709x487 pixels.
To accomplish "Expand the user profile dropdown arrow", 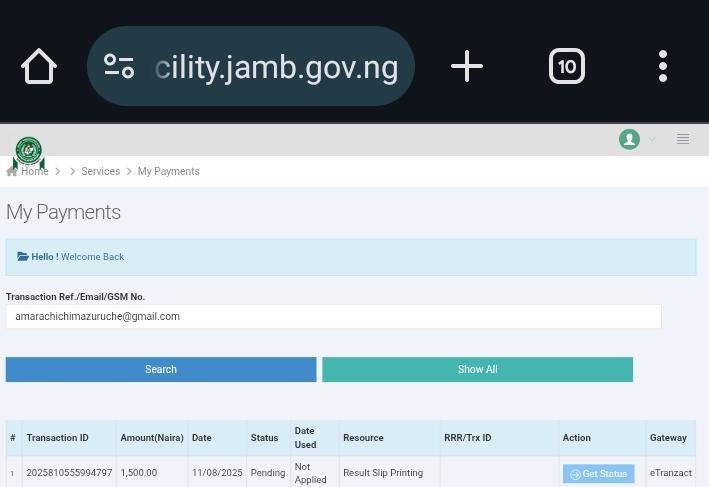I will pos(652,139).
